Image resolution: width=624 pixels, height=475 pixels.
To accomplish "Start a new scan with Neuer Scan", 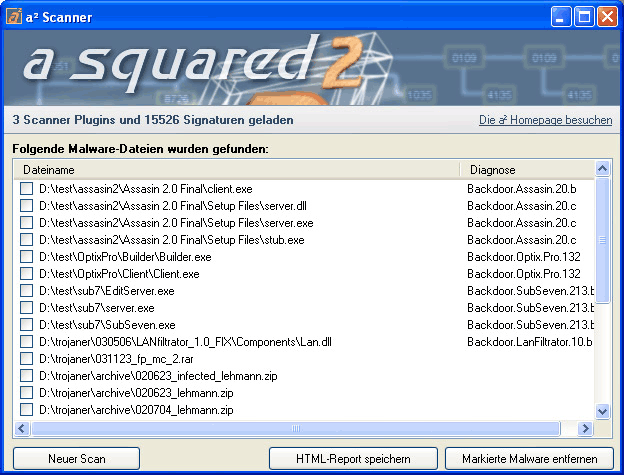I will click(76, 459).
